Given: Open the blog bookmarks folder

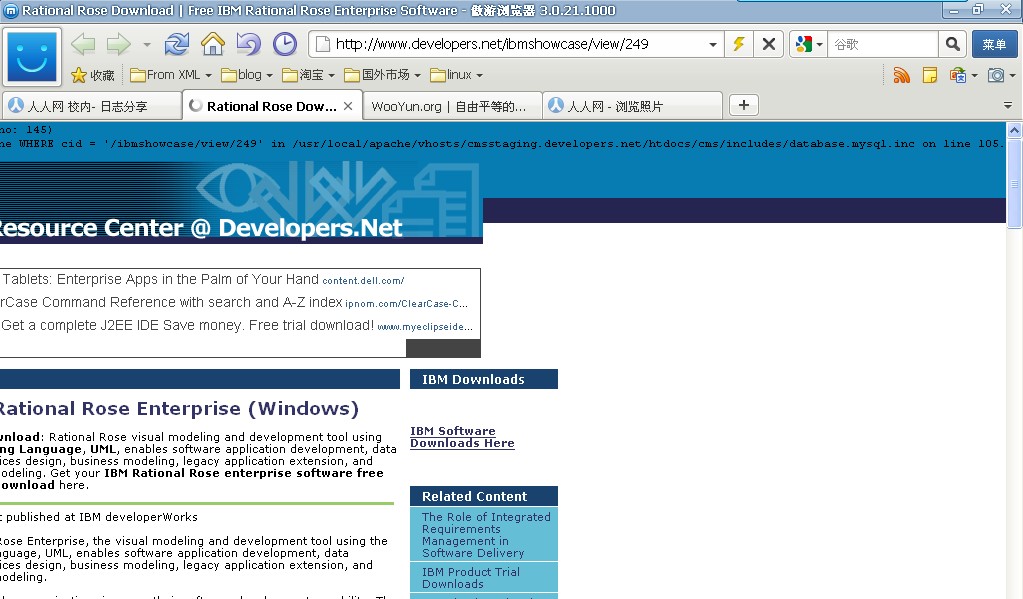Looking at the screenshot, I should pyautogui.click(x=247, y=75).
